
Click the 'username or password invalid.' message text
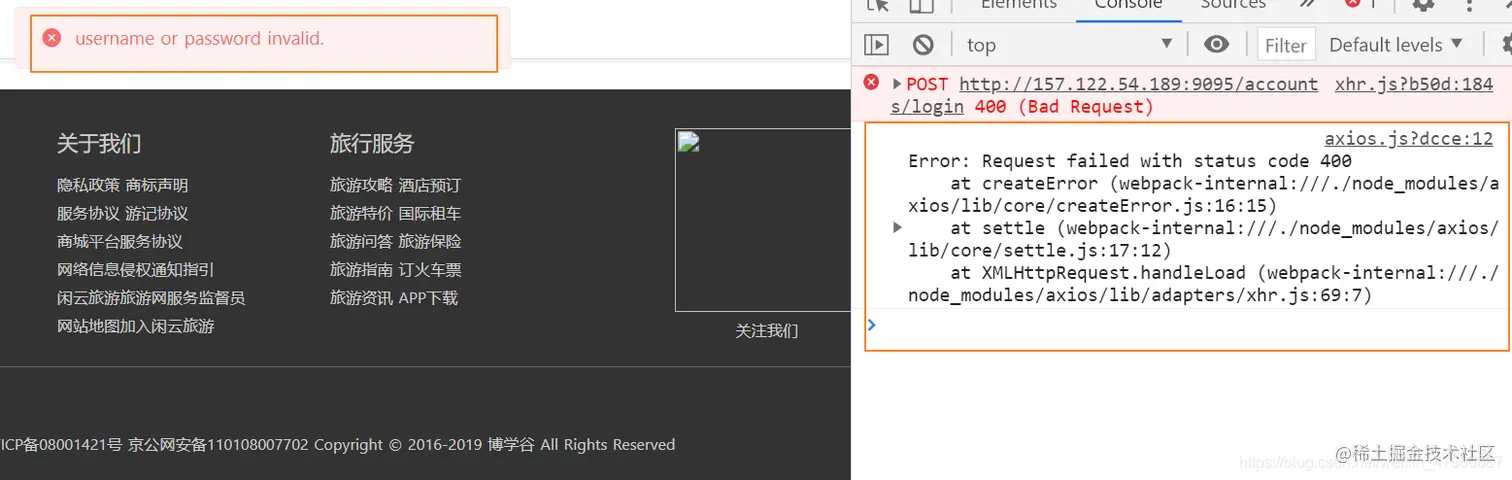point(200,39)
